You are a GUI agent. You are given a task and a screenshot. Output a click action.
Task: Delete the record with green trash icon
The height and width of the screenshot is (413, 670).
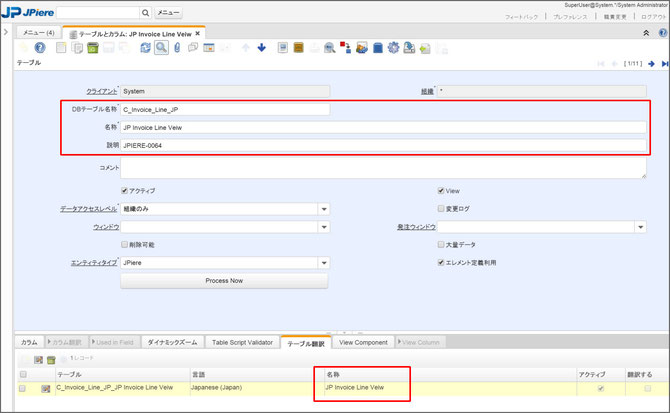click(x=93, y=47)
